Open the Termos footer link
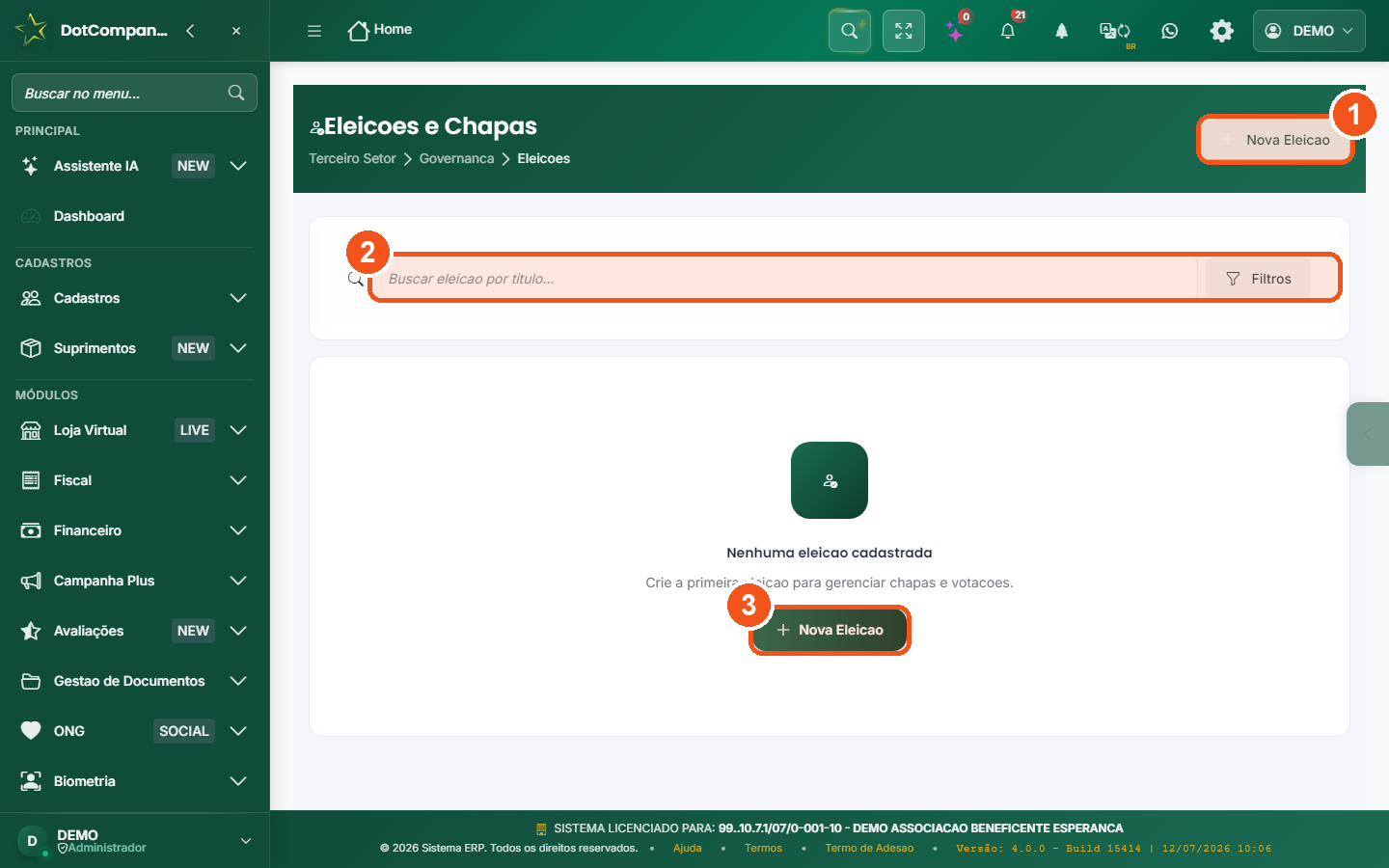The width and height of the screenshot is (1389, 868). pos(763,849)
